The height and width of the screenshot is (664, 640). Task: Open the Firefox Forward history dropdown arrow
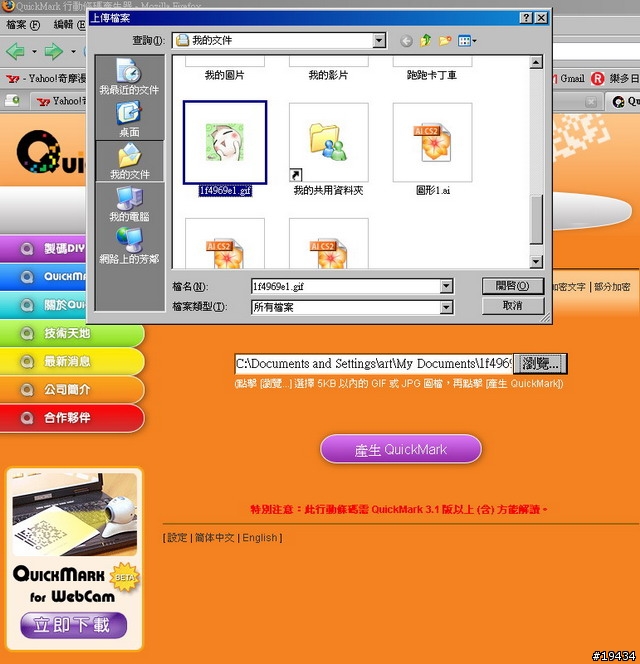(73, 52)
